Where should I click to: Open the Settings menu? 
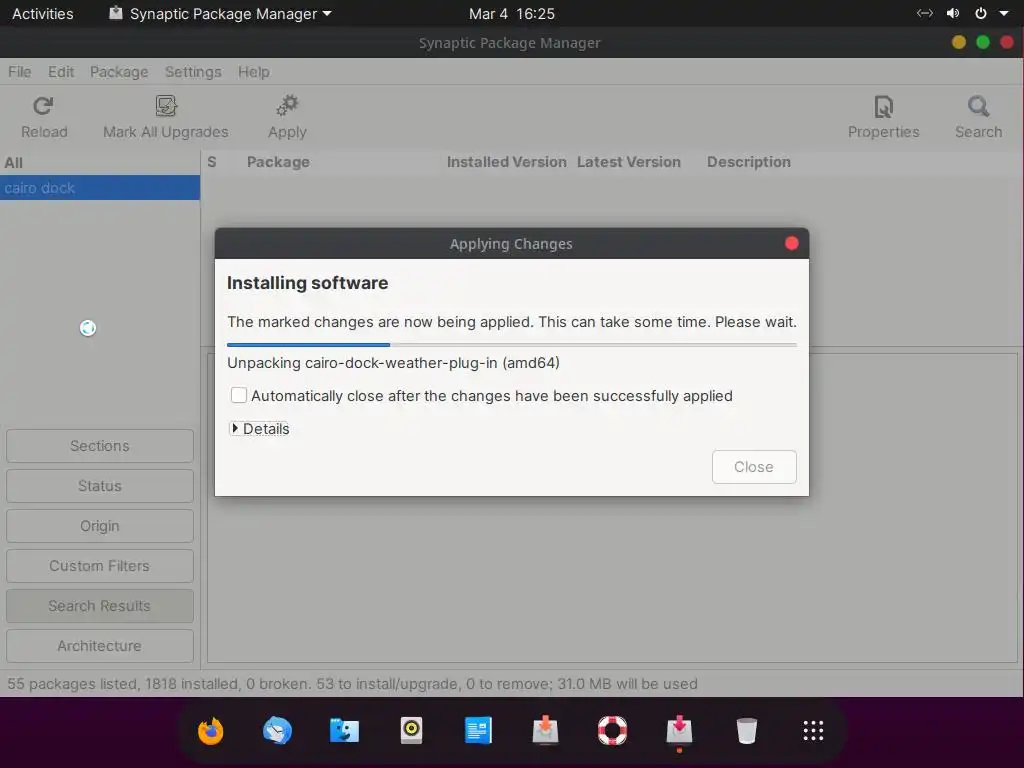click(x=193, y=72)
